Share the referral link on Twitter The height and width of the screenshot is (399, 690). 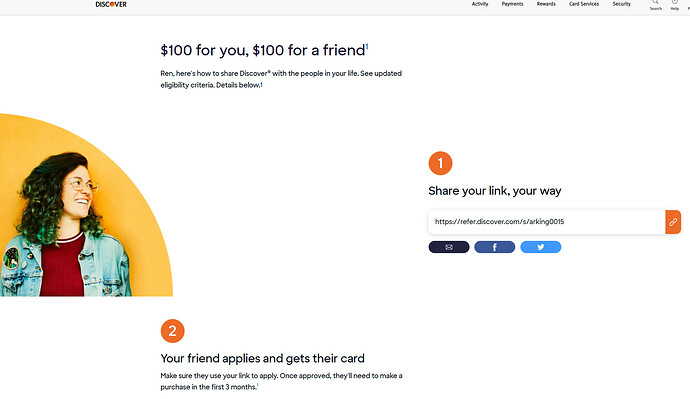point(540,247)
